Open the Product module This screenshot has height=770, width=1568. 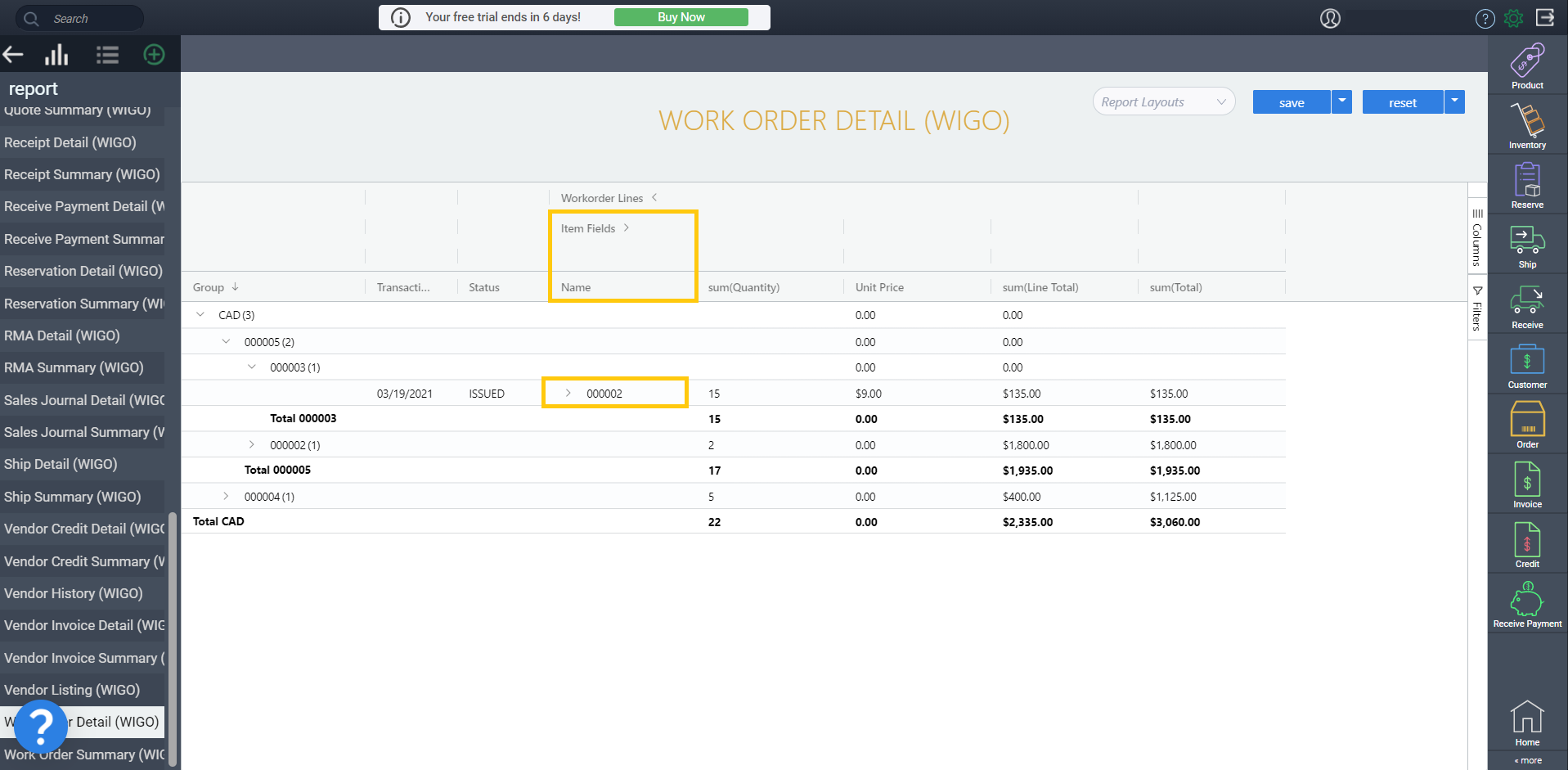coord(1527,65)
